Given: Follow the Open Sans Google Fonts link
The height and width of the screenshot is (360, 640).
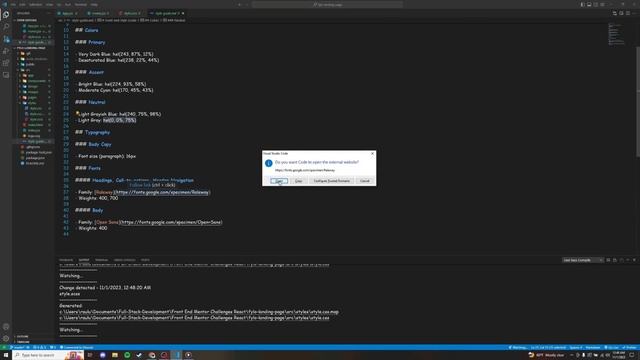Looking at the screenshot, I should 171,222.
